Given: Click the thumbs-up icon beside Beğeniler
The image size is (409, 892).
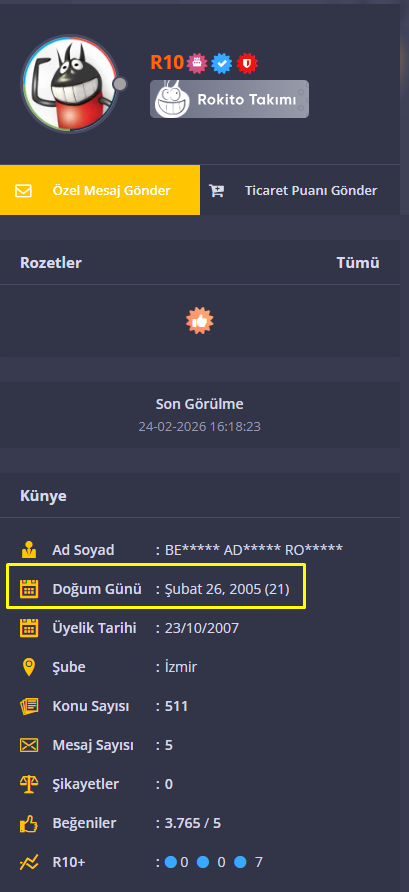Looking at the screenshot, I should point(29,823).
